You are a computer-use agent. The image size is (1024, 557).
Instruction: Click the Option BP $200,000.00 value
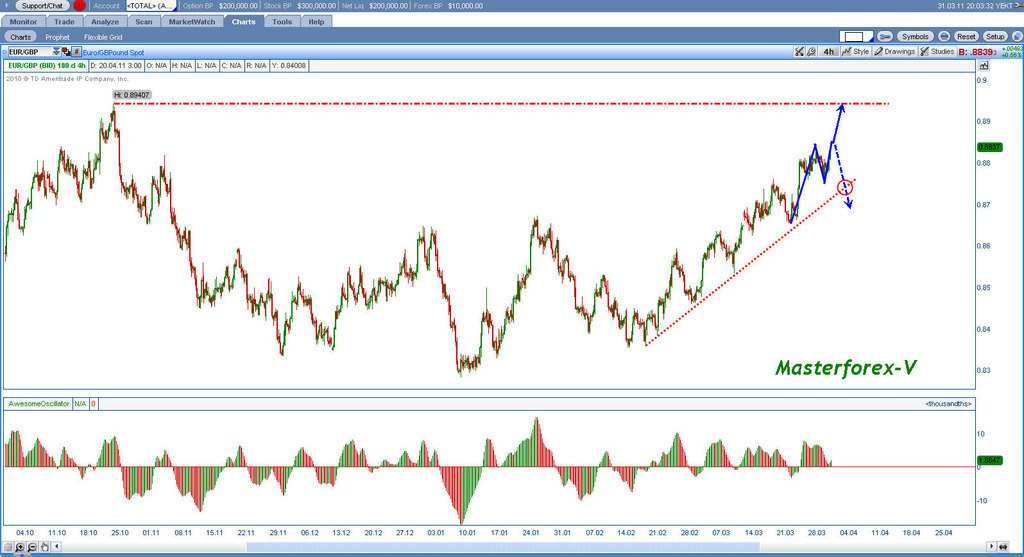[x=238, y=6]
